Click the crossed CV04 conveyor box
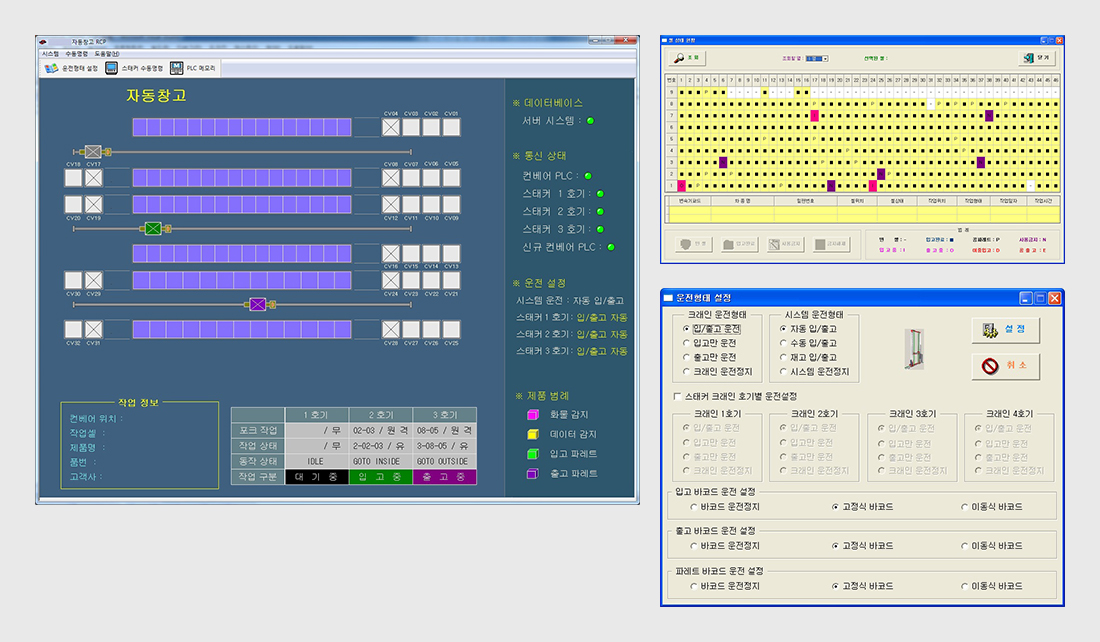Screen dimensions: 1100x642 [x=391, y=127]
